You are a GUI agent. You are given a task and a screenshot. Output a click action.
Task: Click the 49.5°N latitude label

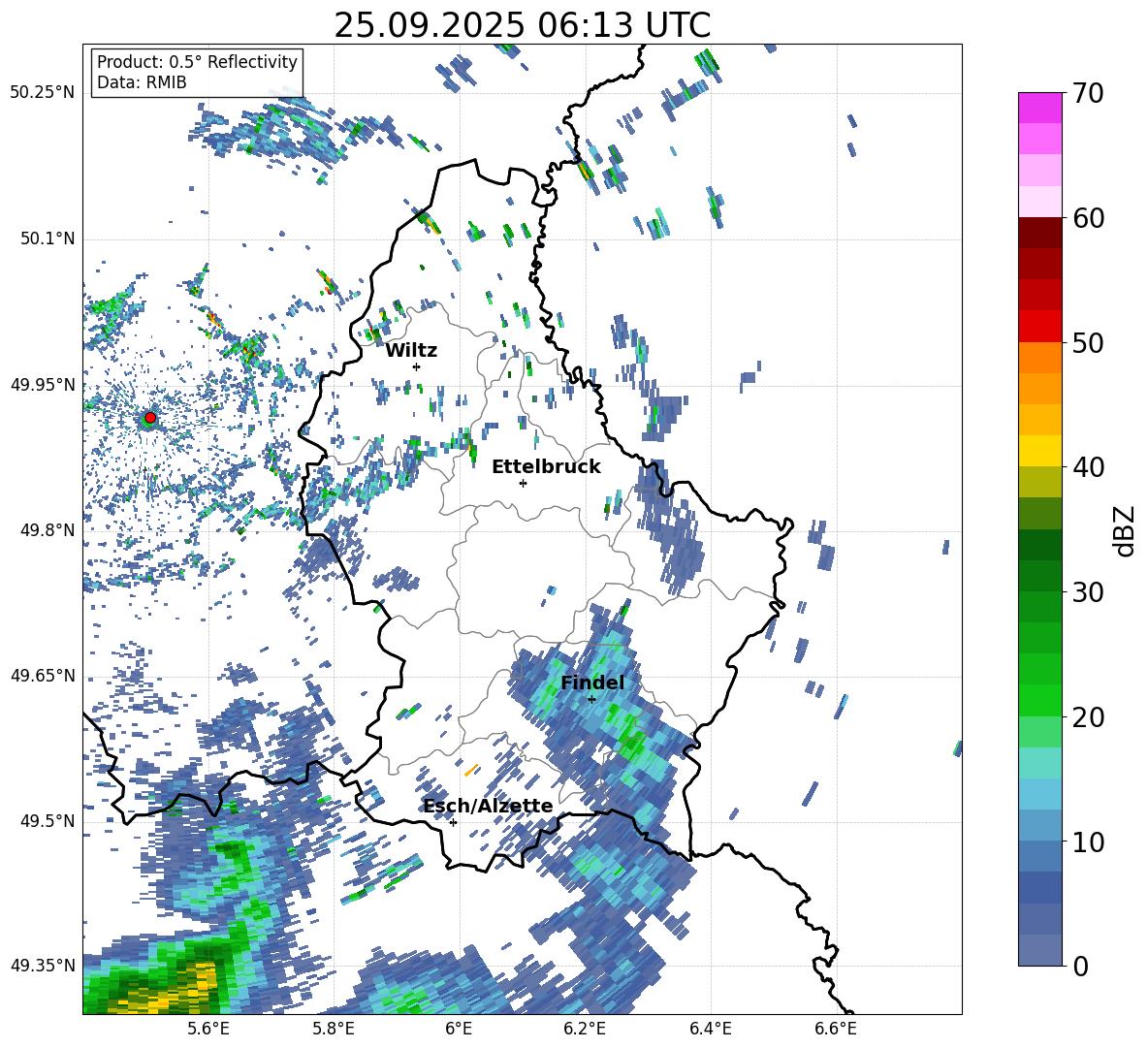tap(47, 821)
